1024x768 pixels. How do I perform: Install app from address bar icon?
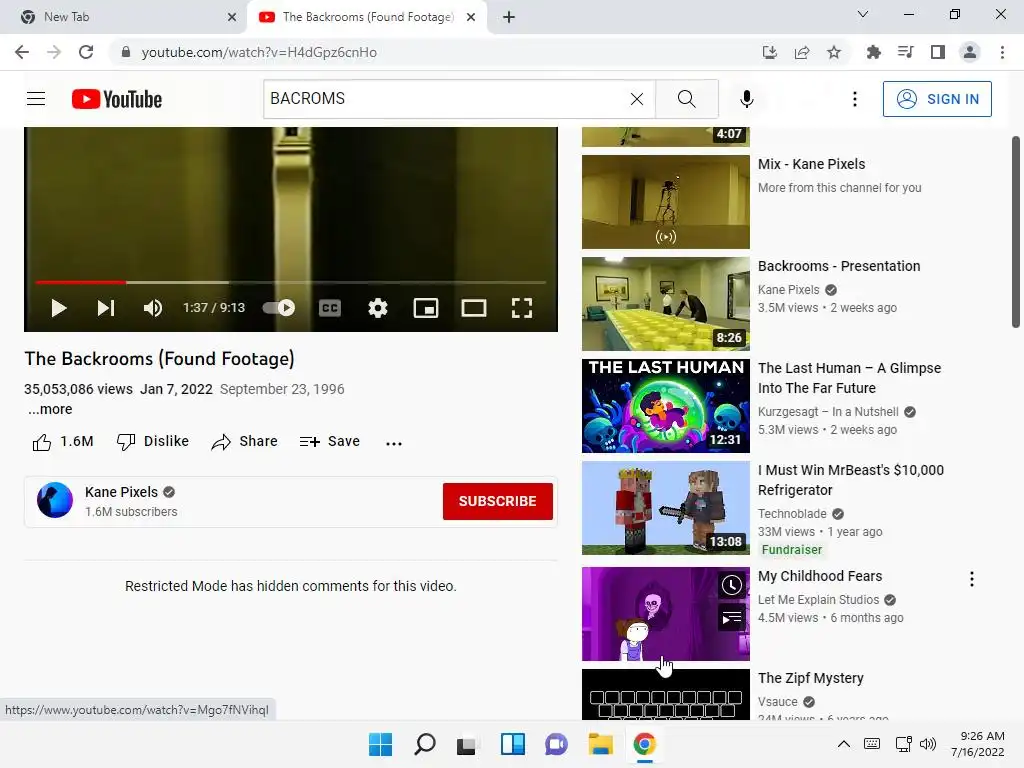point(770,52)
